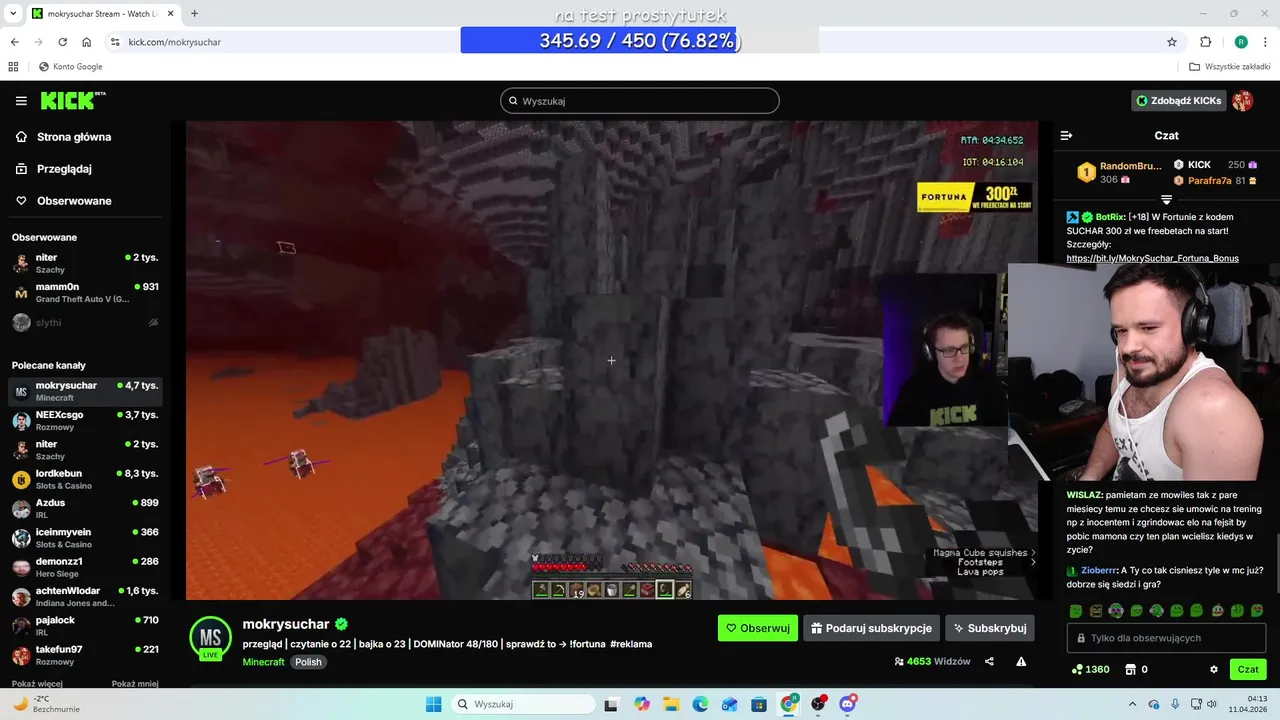Open Wszystkie zakładki bookmarks folder
This screenshot has width=1280, height=720.
point(1230,67)
